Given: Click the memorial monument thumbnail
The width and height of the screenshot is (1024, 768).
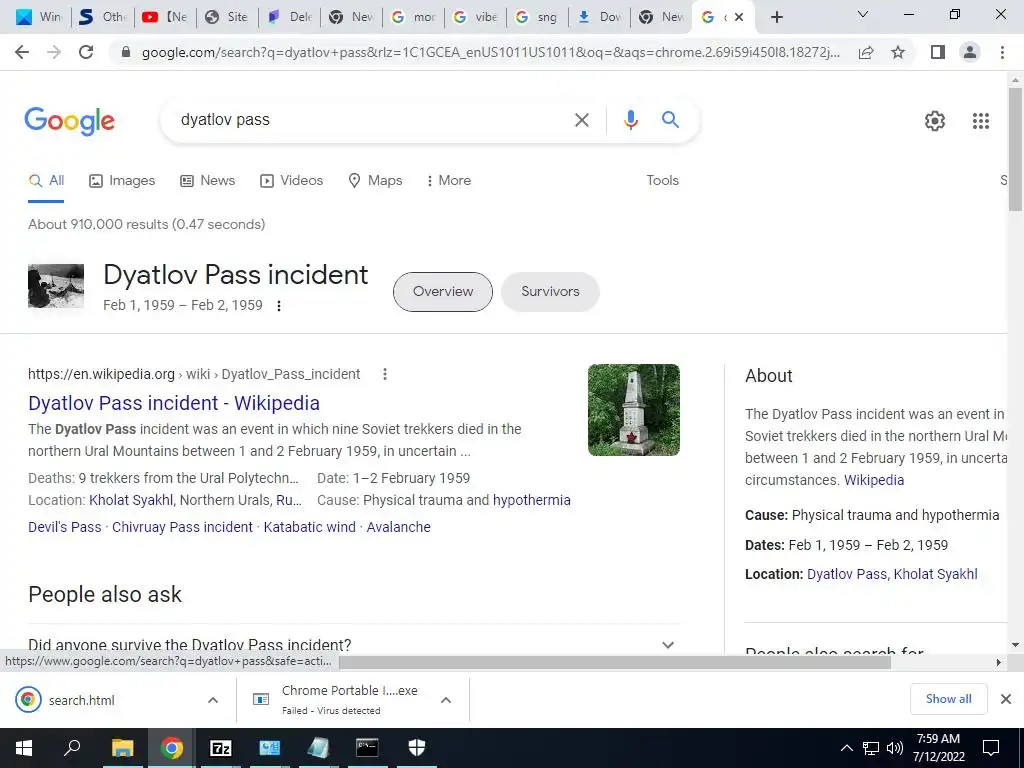Looking at the screenshot, I should click(633, 409).
